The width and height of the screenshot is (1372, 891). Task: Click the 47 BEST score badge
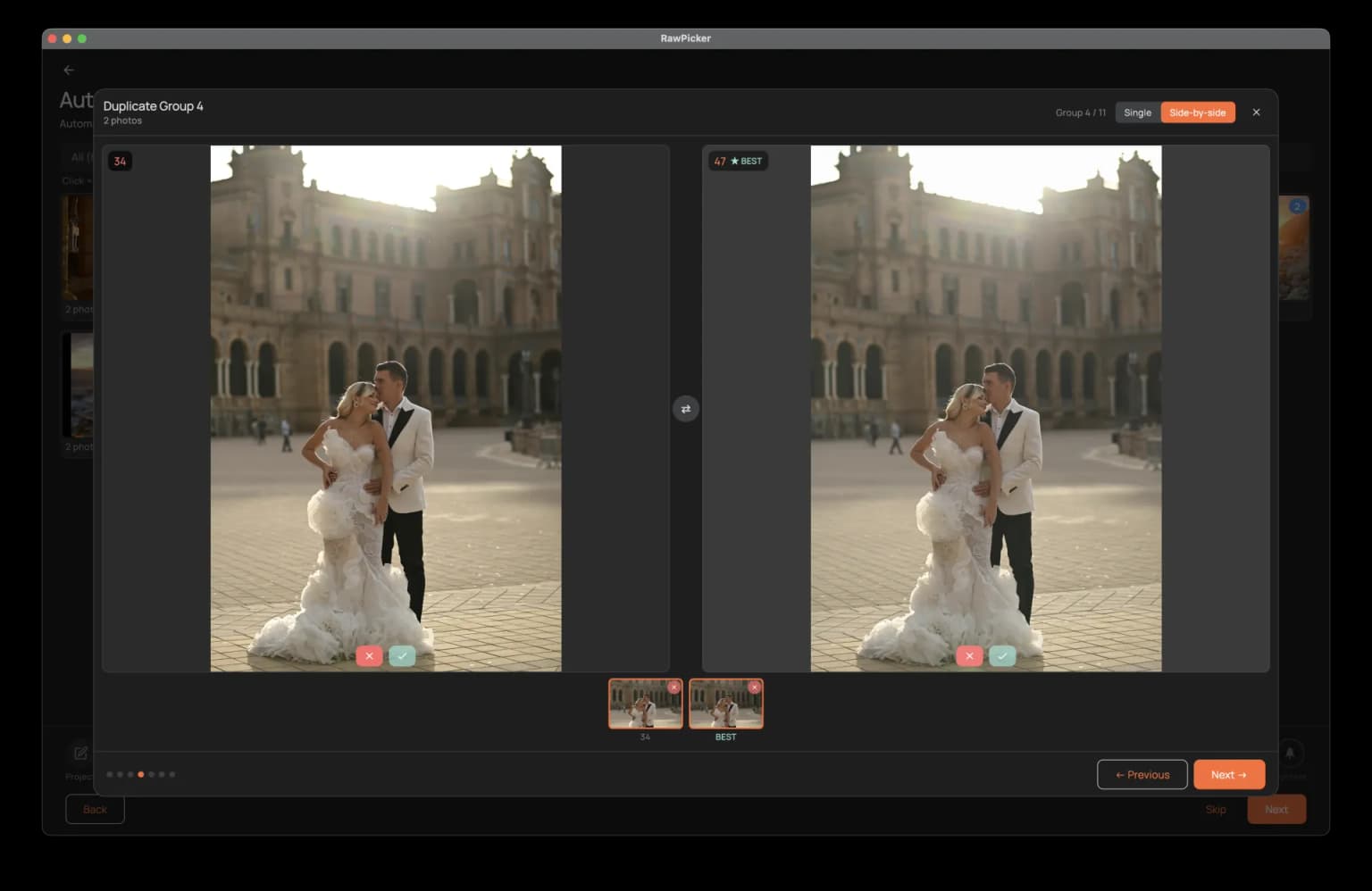738,162
